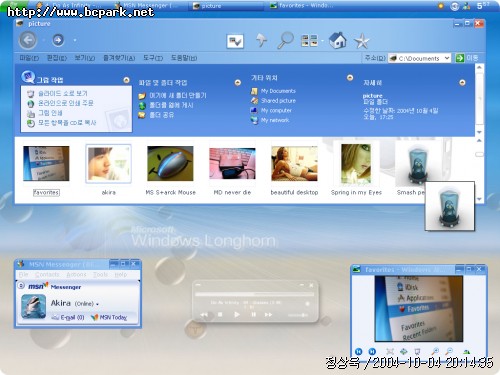Click the Up folder arrow icon

[x=262, y=41]
